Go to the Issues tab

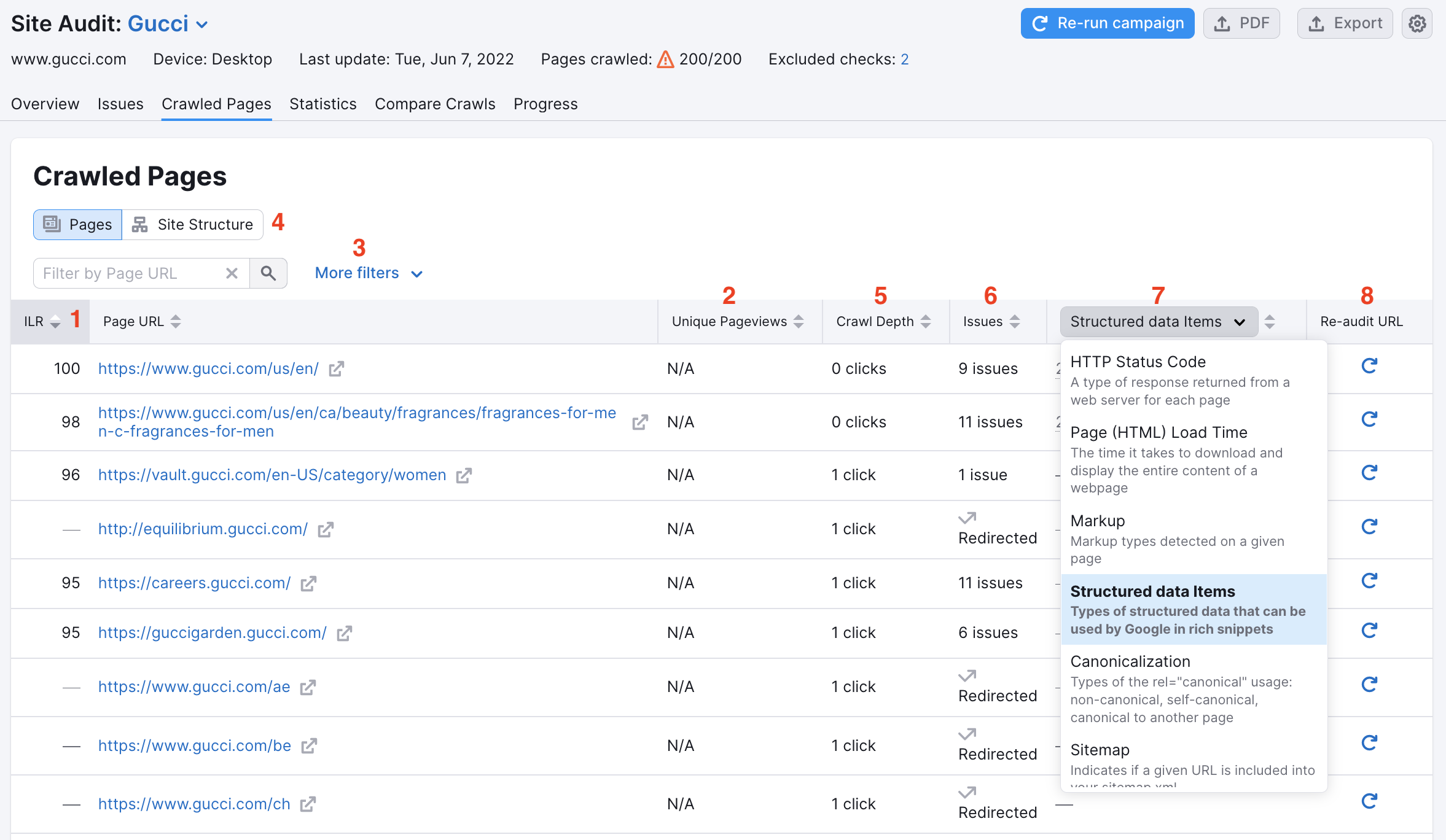point(120,104)
